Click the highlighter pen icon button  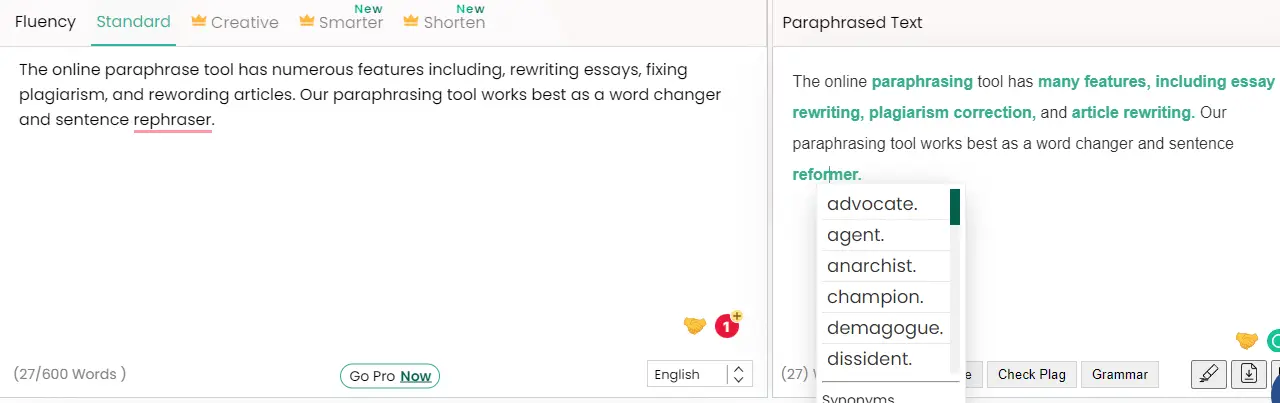[x=1209, y=374]
